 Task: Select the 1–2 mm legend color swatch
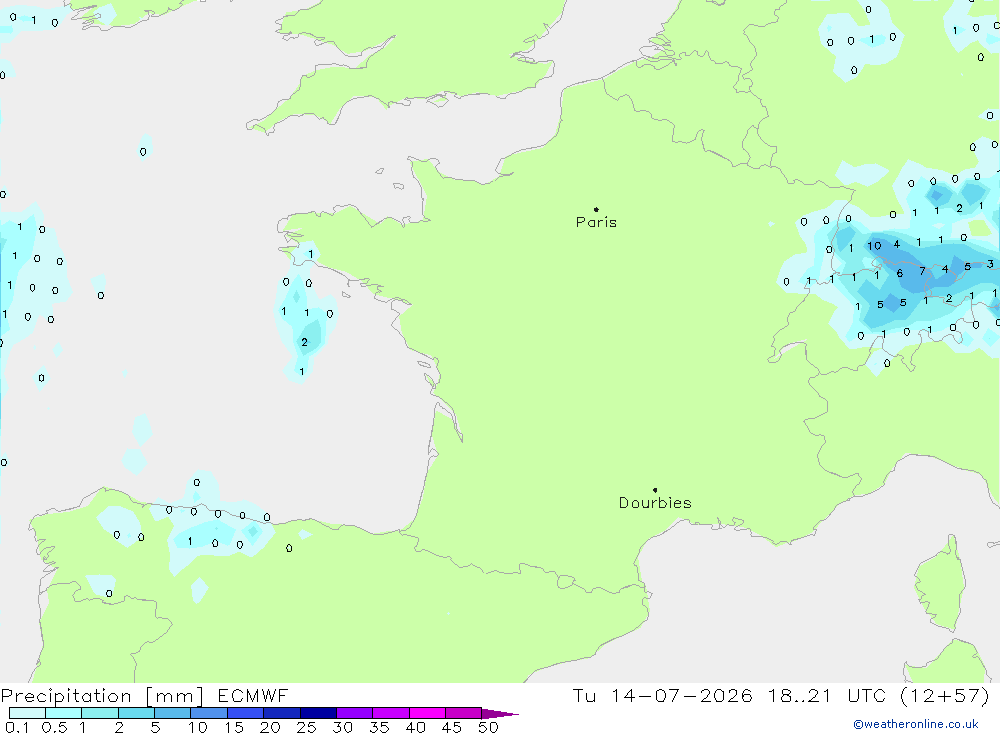point(100,713)
